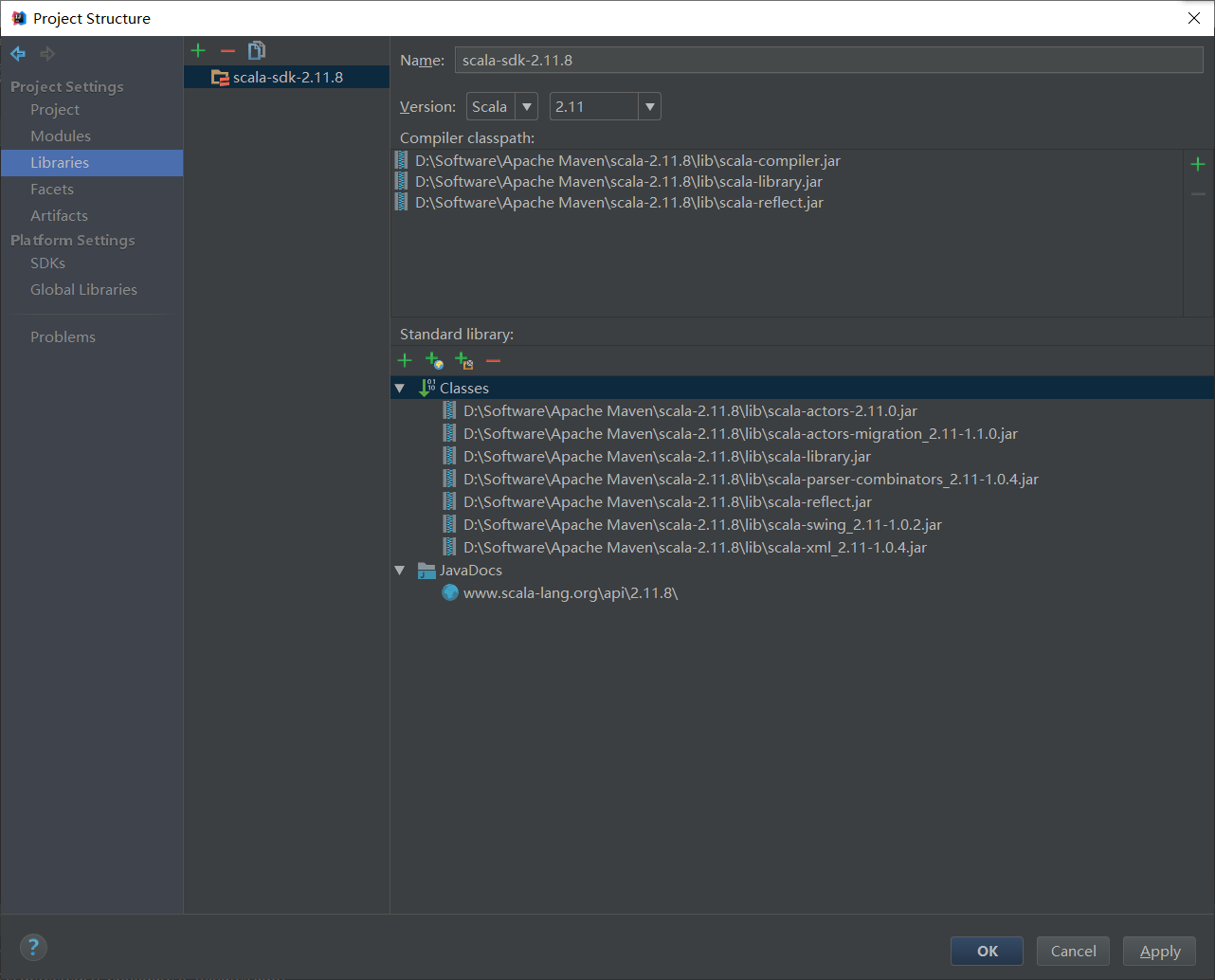Click the jar icon of scala-compiler.jar
Screen dimensions: 1215x980
click(402, 160)
